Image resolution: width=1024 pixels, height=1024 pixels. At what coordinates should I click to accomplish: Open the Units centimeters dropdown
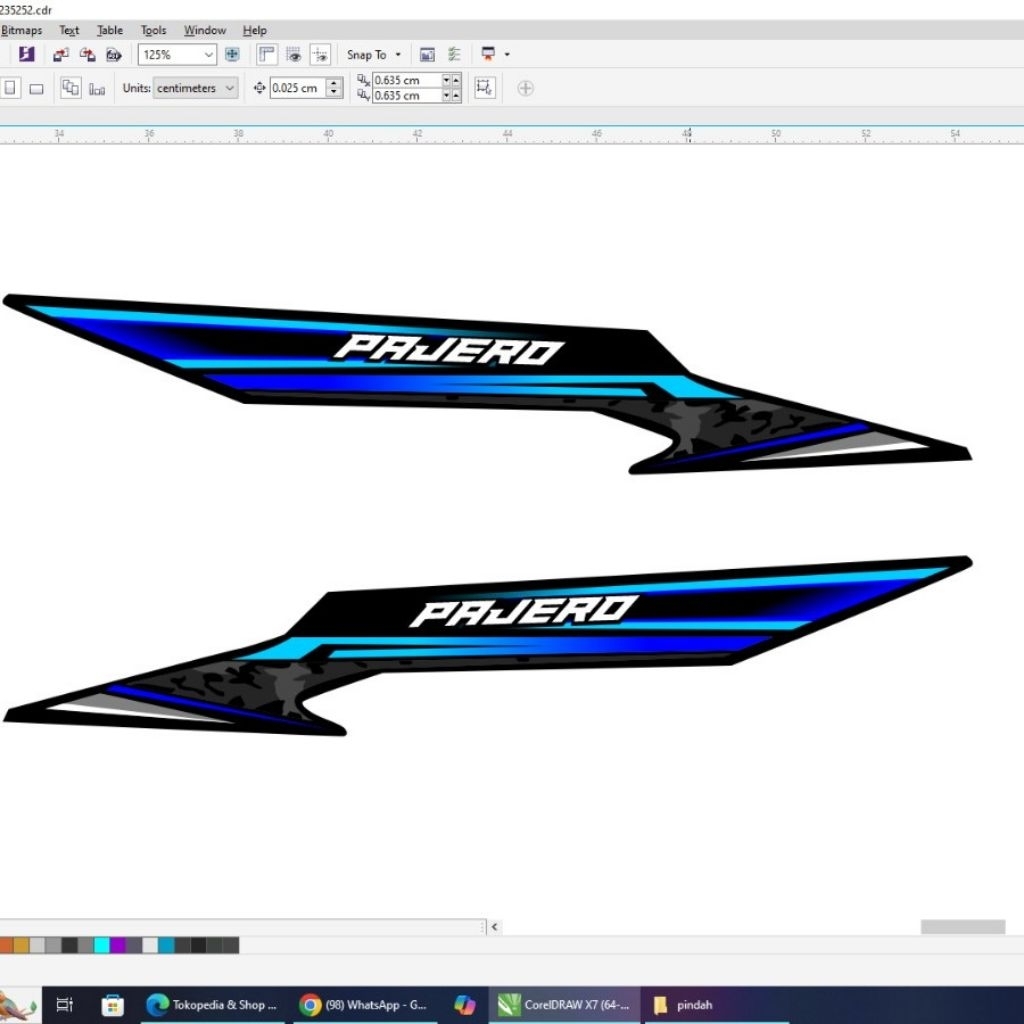[x=195, y=88]
